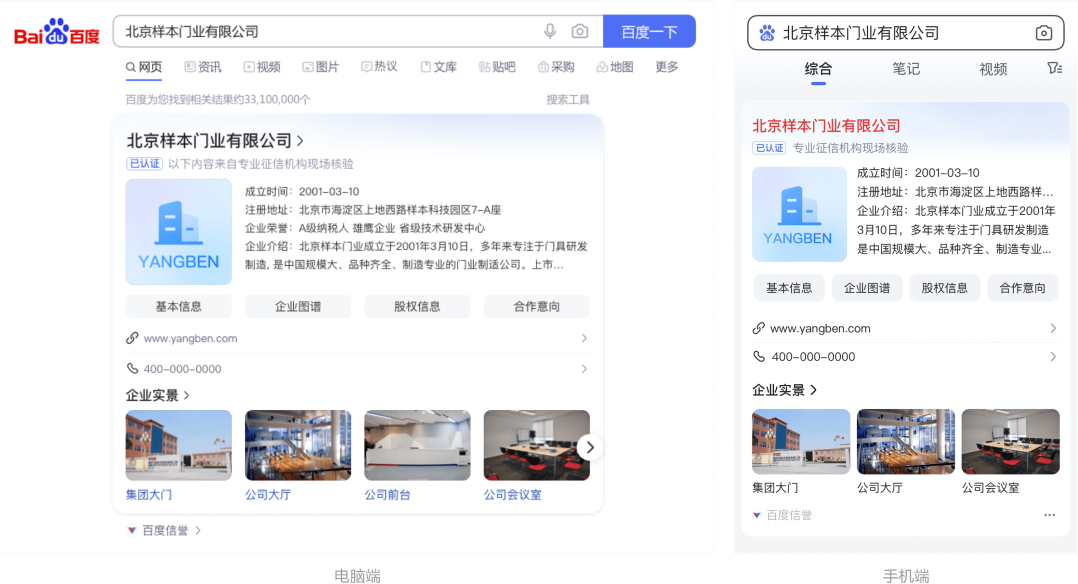The image size is (1078, 584).
Task: Click 基本信息 button on desktop card
Action: click(x=179, y=306)
